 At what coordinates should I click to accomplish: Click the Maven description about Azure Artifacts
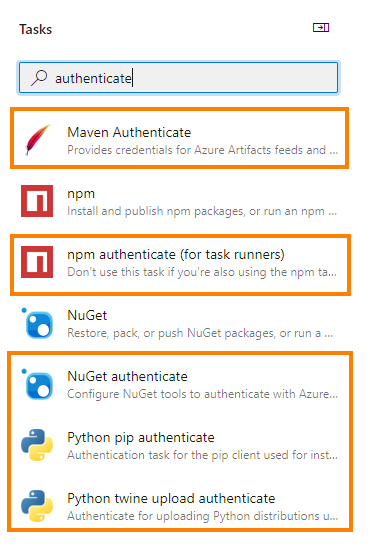coord(203,150)
